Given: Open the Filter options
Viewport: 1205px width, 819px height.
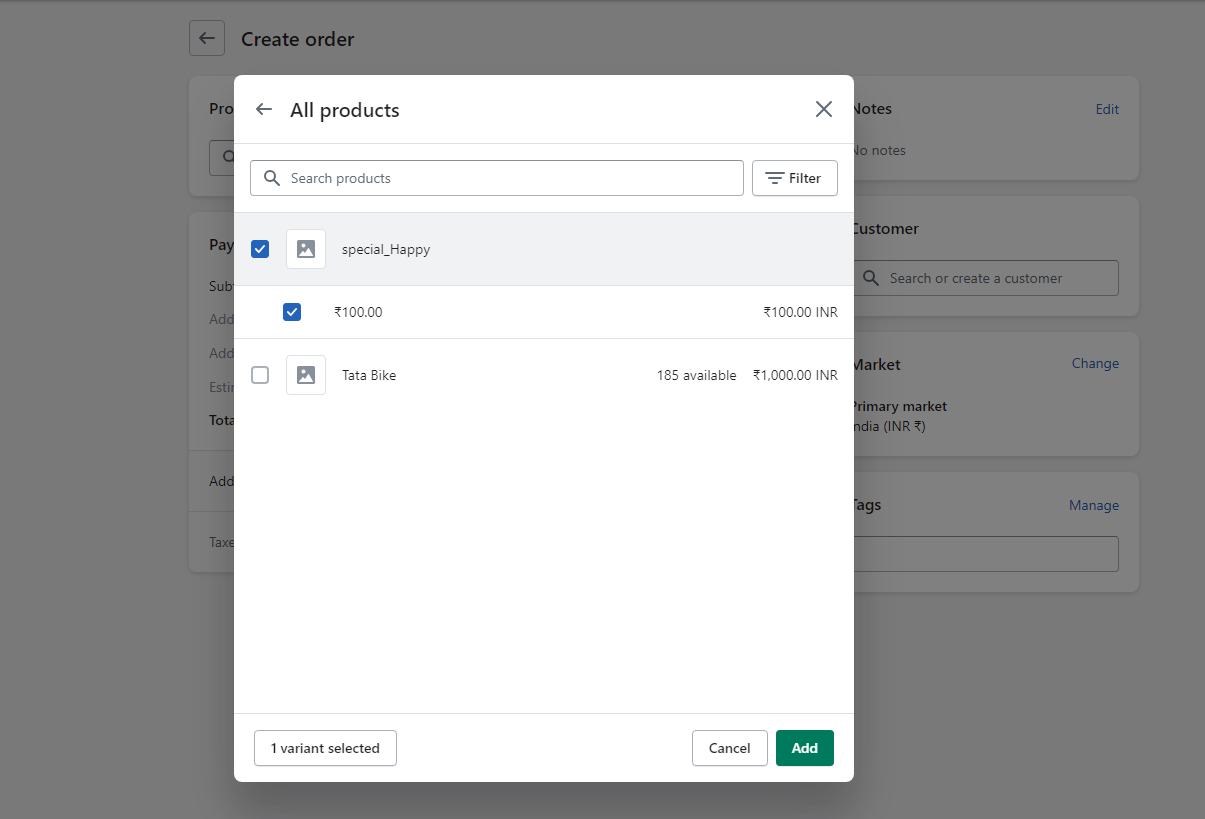Looking at the screenshot, I should (x=795, y=178).
